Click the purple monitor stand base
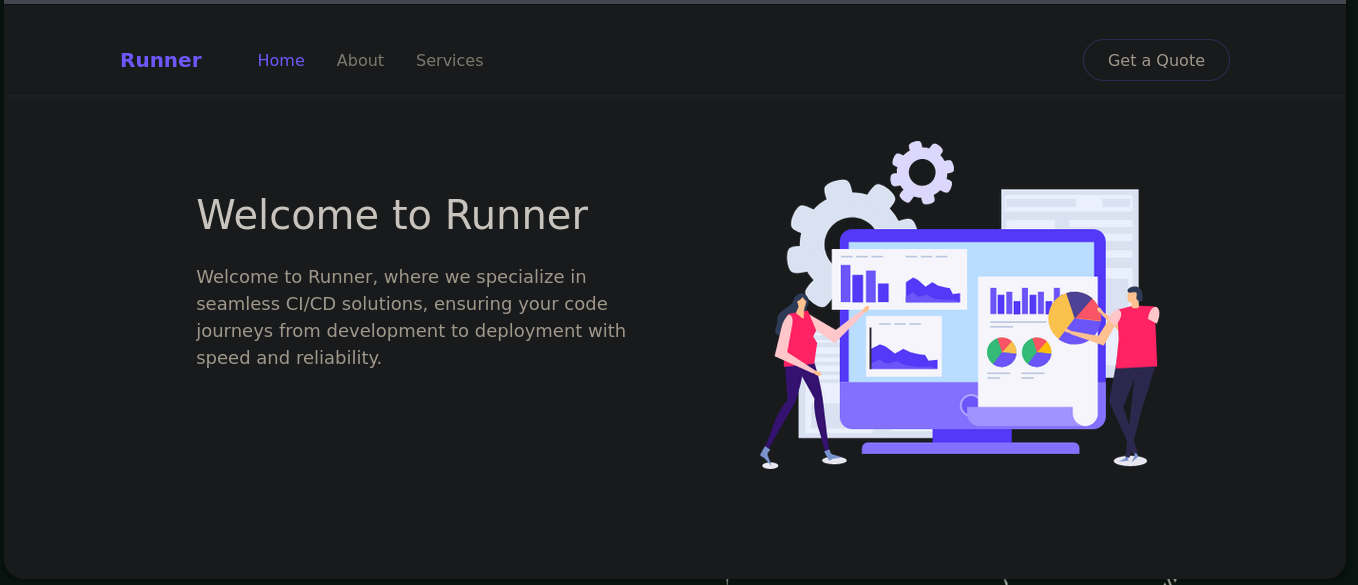This screenshot has width=1358, height=585. click(x=970, y=447)
